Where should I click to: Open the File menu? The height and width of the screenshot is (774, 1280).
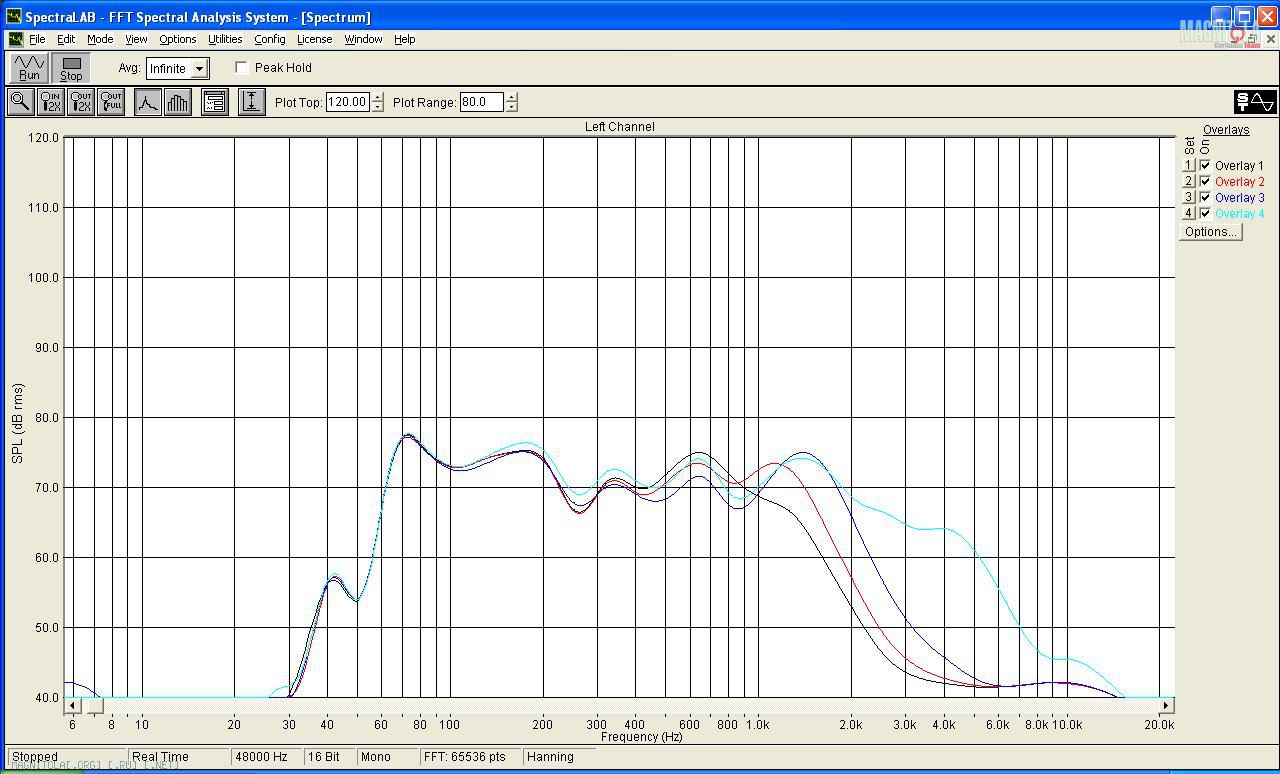point(37,39)
